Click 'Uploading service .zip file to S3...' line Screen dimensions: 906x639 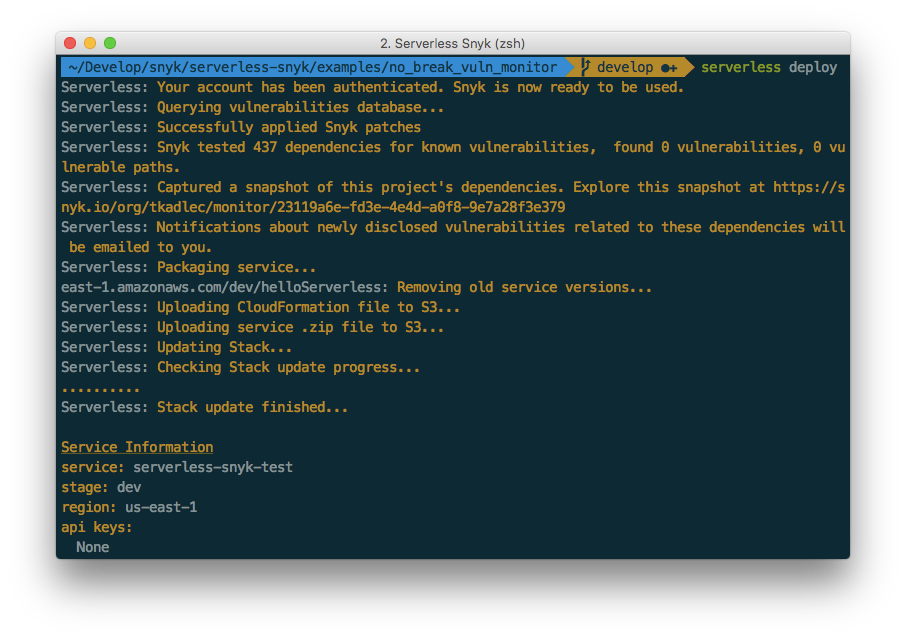[x=253, y=327]
